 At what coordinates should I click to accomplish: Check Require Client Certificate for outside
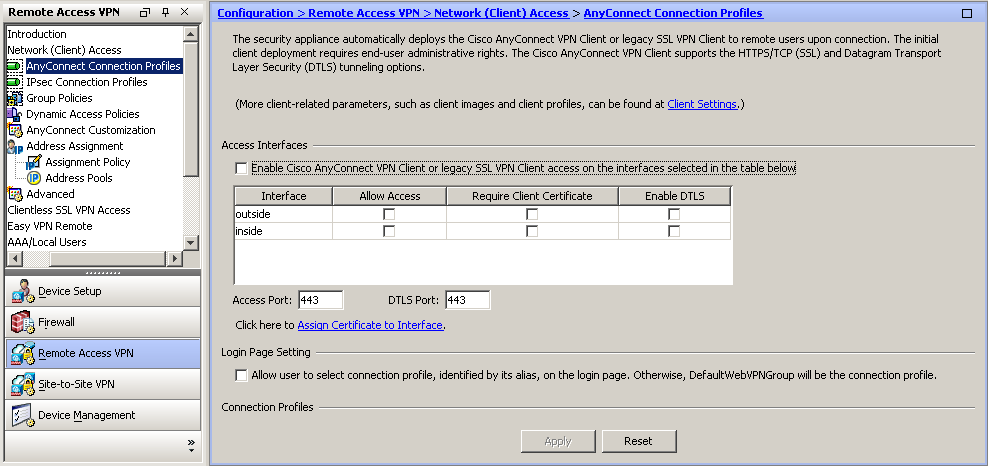point(532,215)
